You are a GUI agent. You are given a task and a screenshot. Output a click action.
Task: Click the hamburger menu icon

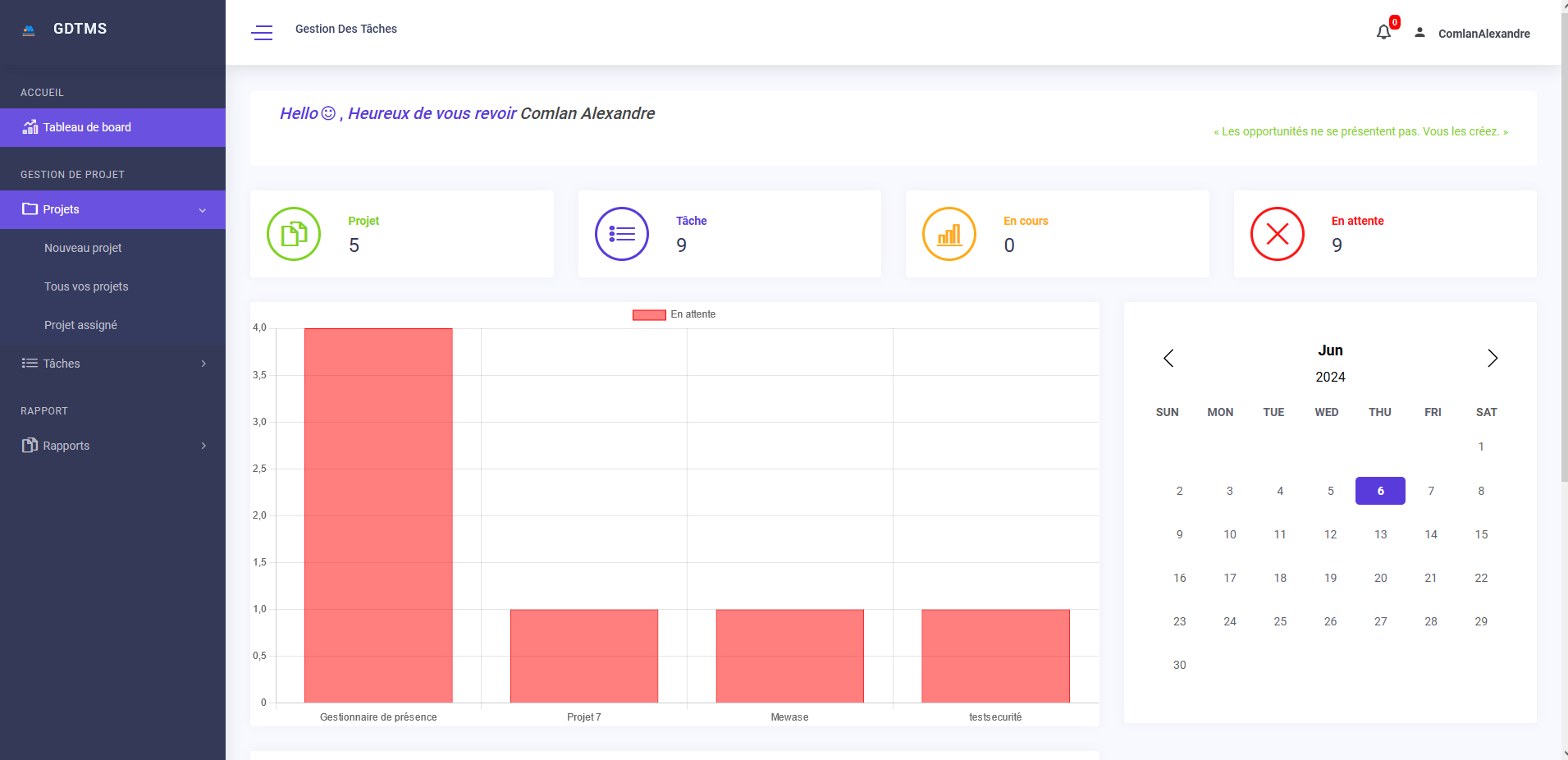tap(262, 33)
